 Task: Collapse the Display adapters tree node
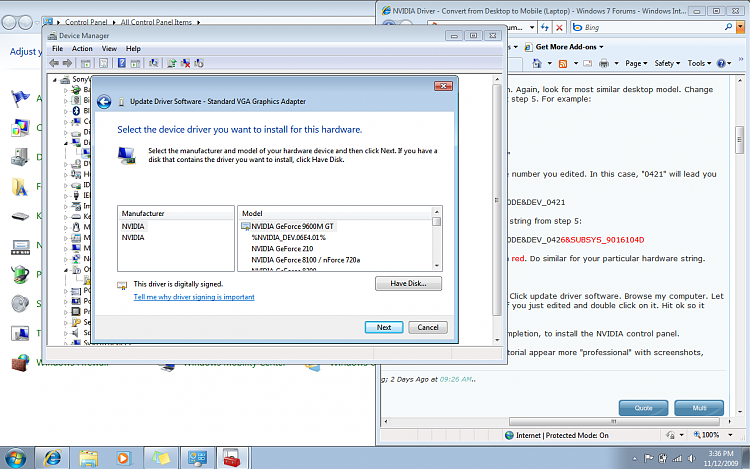click(66, 142)
